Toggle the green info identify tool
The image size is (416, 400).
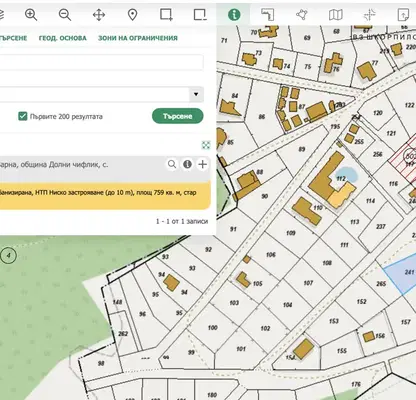(234, 15)
